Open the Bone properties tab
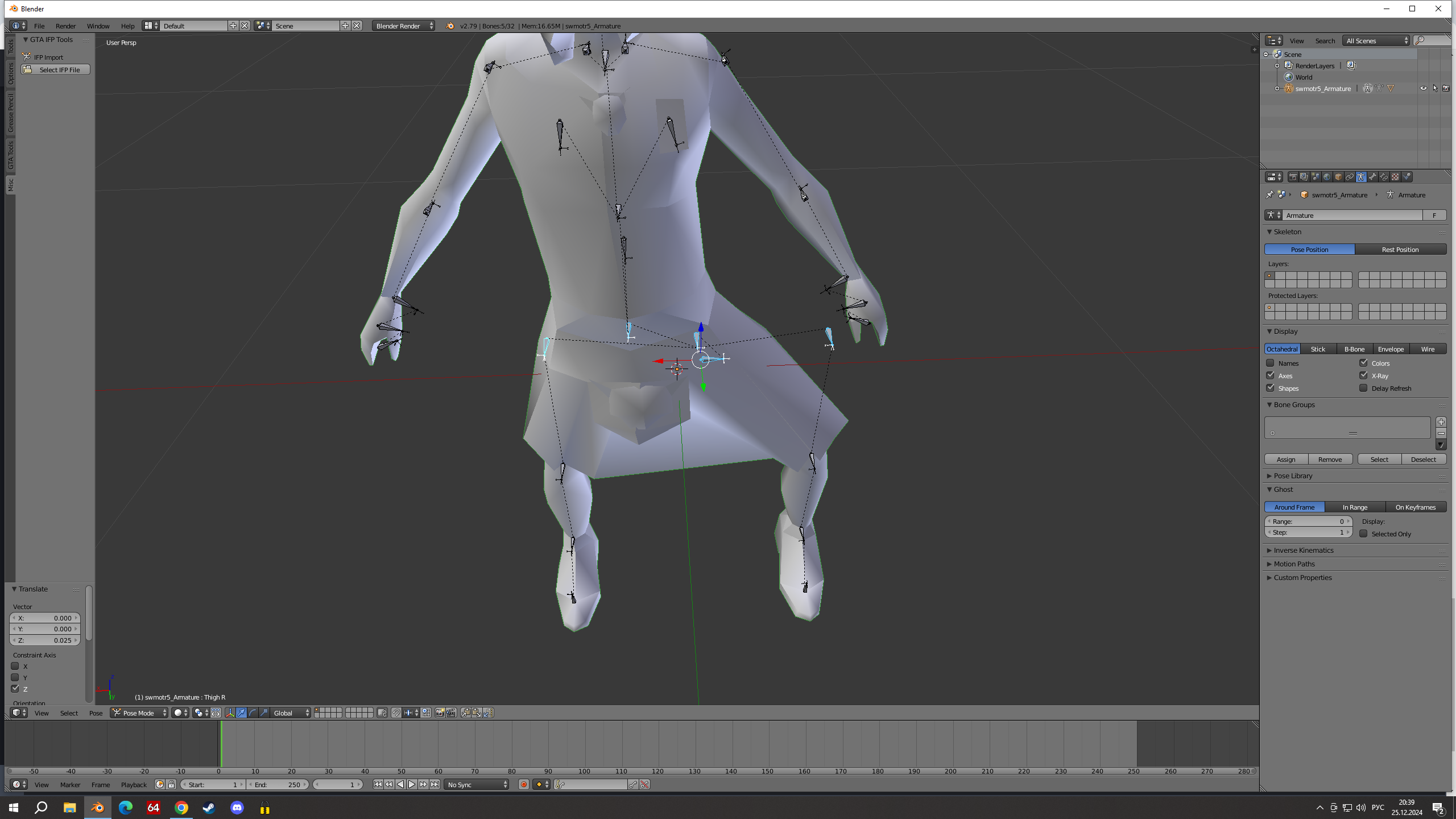This screenshot has width=1456, height=819. [x=1372, y=177]
